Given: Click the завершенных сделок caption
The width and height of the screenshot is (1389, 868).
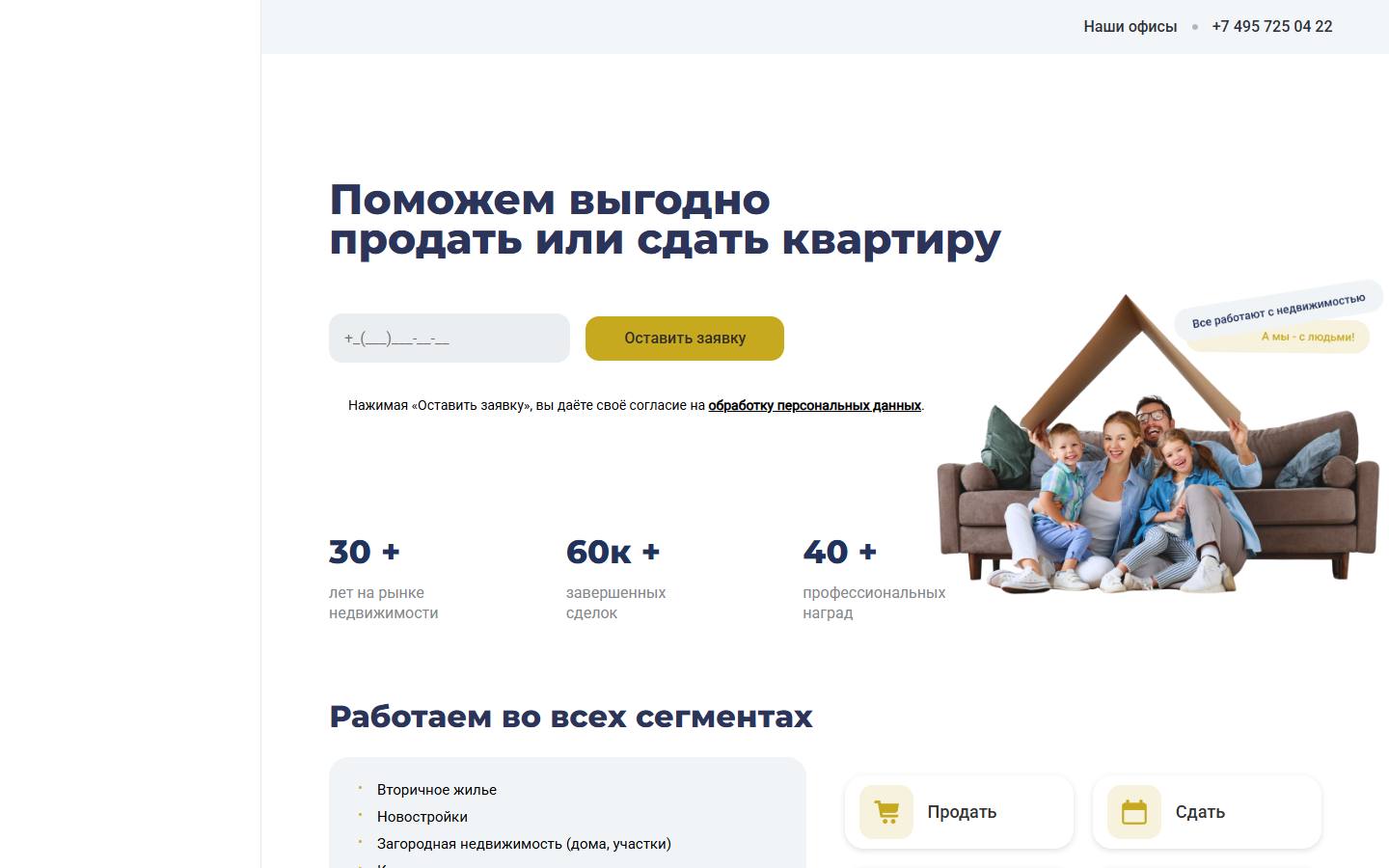Looking at the screenshot, I should tap(615, 603).
